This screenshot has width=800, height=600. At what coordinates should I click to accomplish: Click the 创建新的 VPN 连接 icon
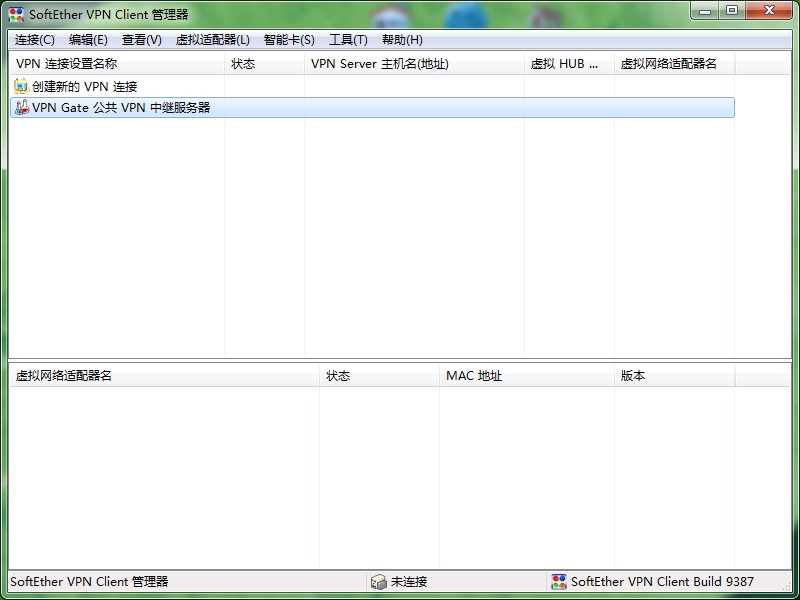[x=21, y=86]
